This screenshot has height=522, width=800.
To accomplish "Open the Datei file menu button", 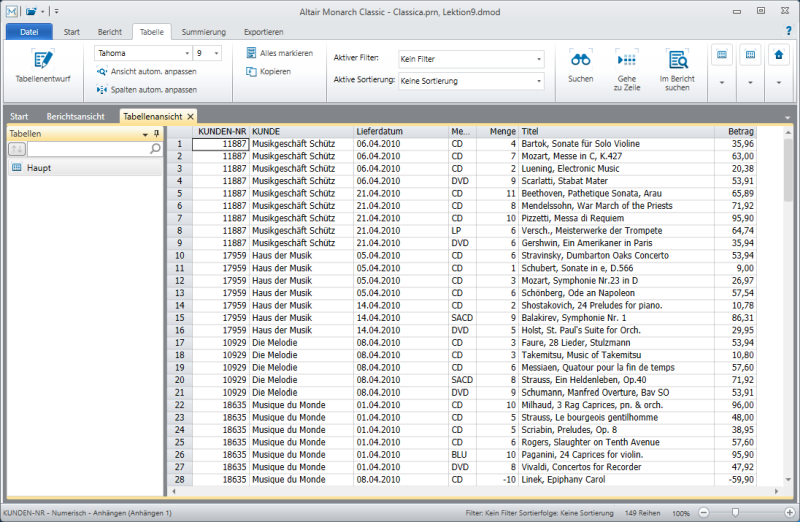I will tap(28, 32).
